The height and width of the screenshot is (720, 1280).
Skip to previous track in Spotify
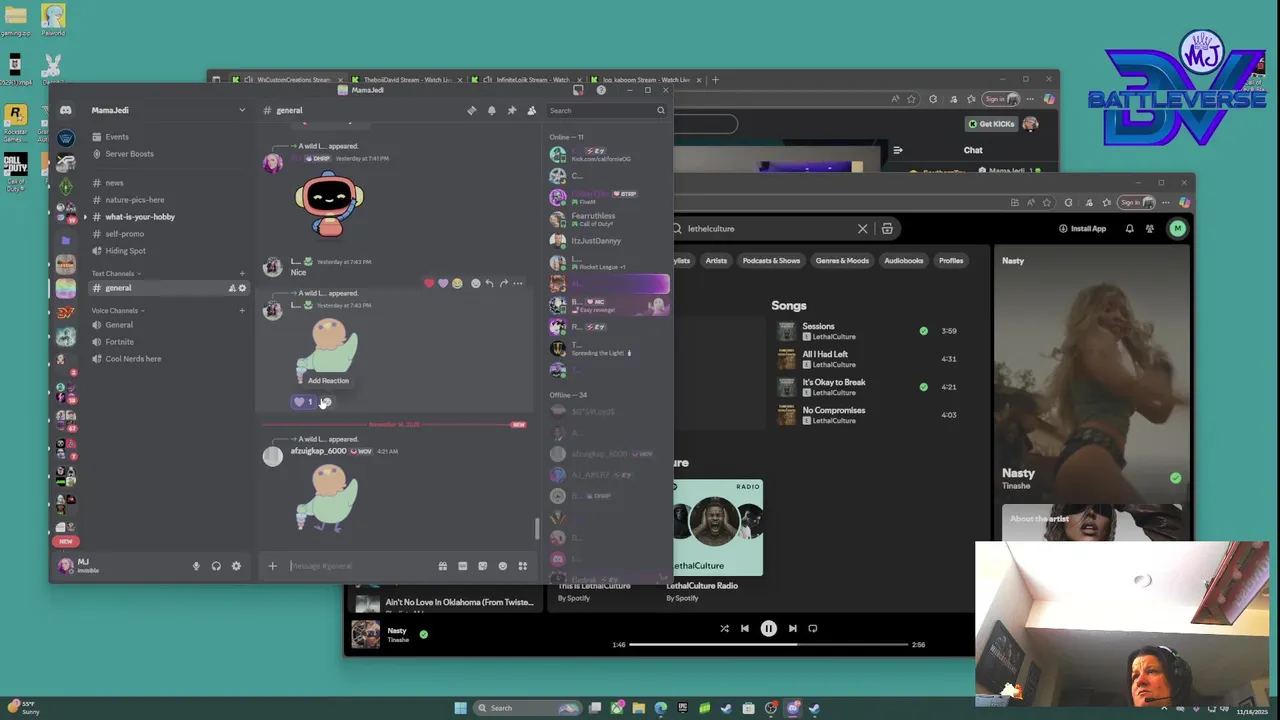coord(745,629)
